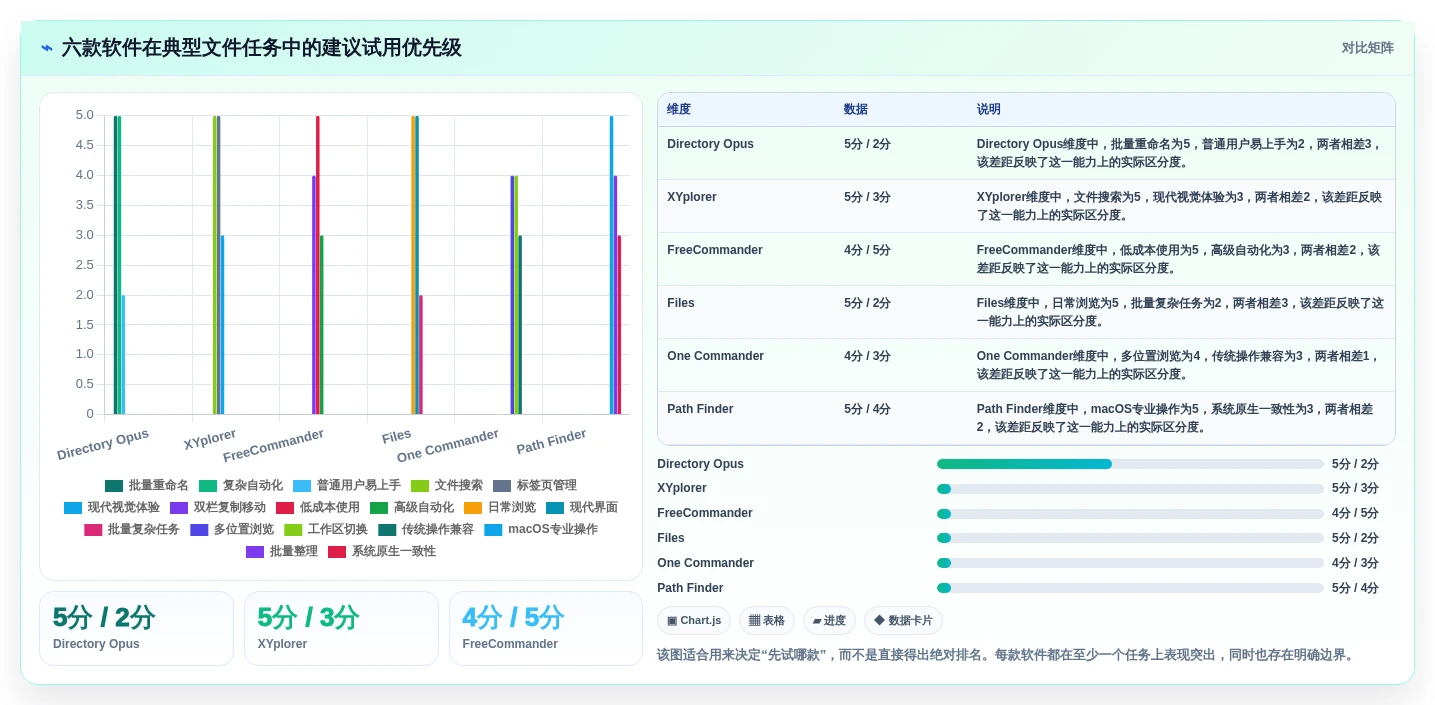Image resolution: width=1435 pixels, height=705 pixels.
Task: Click the Directory Opus label on the chart axis
Action: (103, 445)
